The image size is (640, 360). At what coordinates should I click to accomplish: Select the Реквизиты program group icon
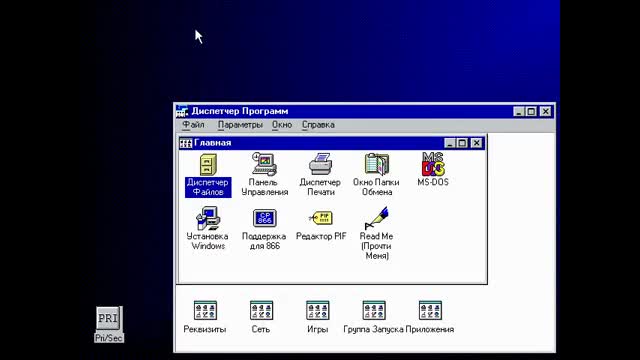205,311
